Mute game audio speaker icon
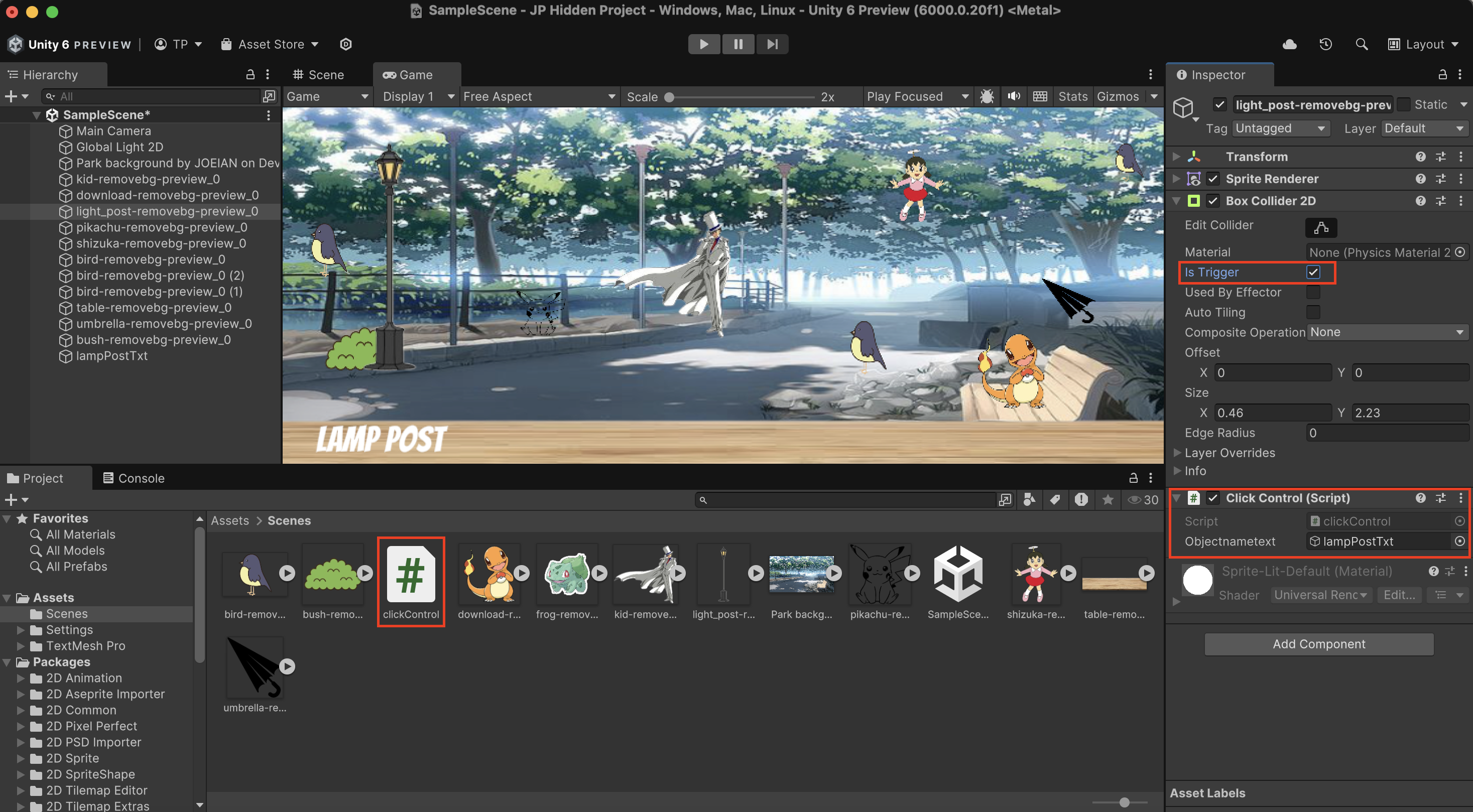 click(x=1013, y=96)
